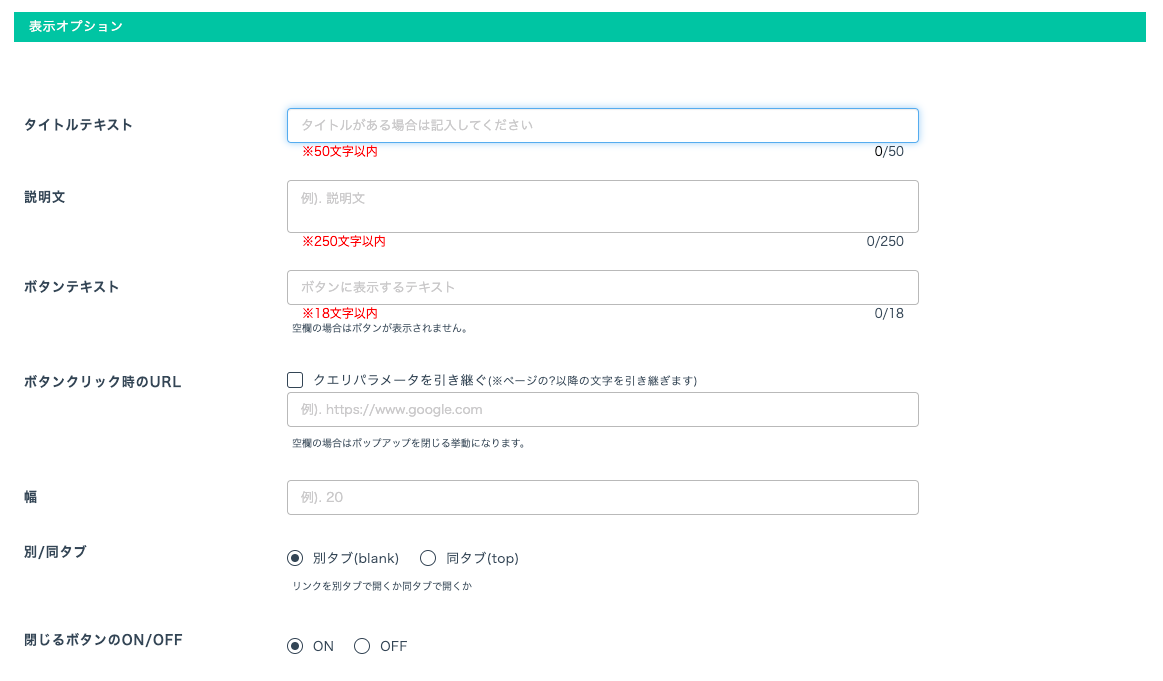Click the 説明文 field label
The width and height of the screenshot is (1163, 681).
[x=45, y=197]
